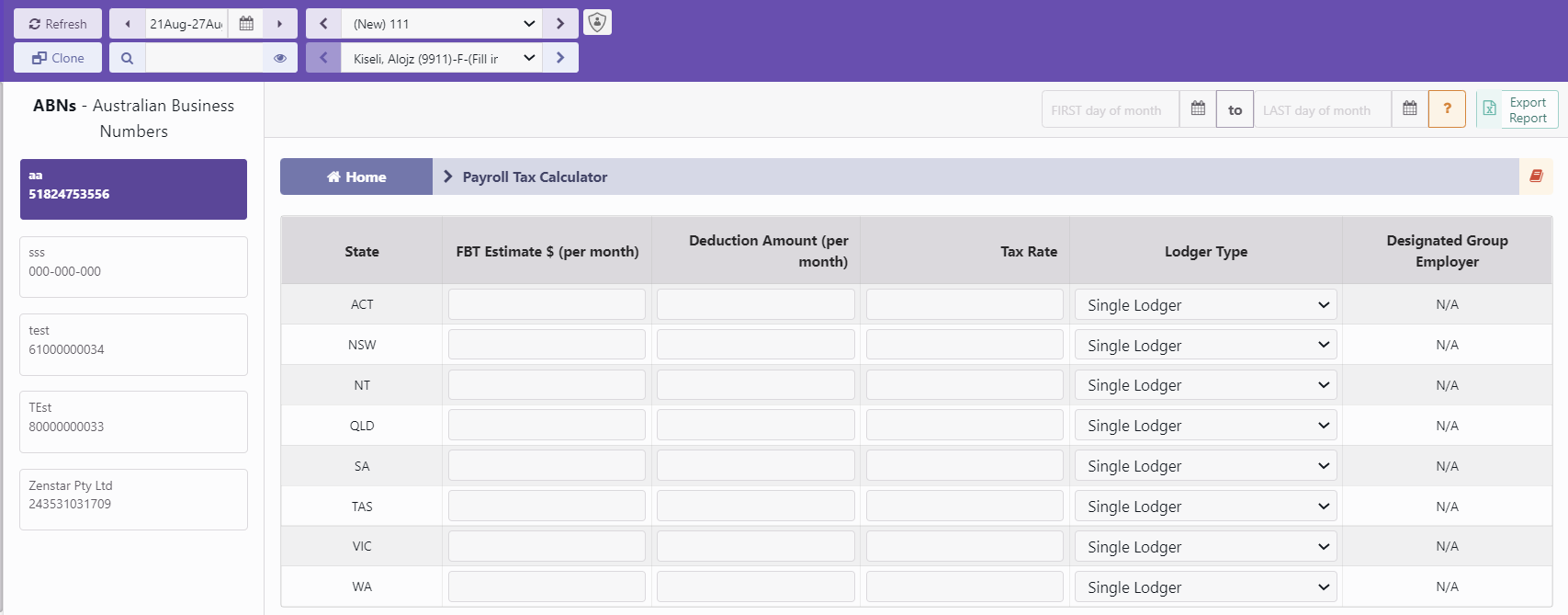Open Lodger Type dropdown for NT

click(1206, 385)
